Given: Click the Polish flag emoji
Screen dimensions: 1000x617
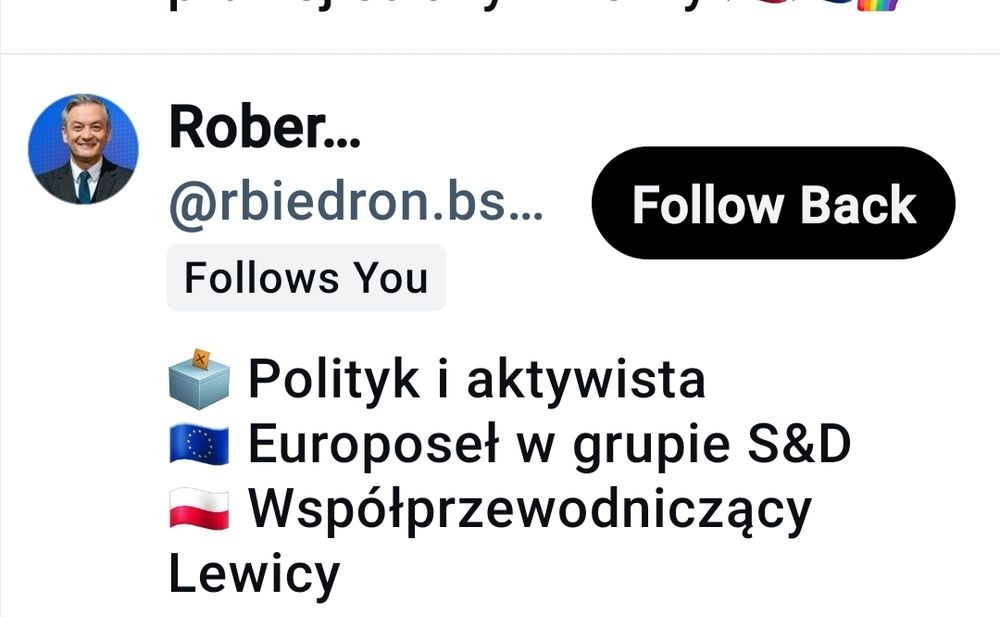Looking at the screenshot, I should tap(200, 509).
